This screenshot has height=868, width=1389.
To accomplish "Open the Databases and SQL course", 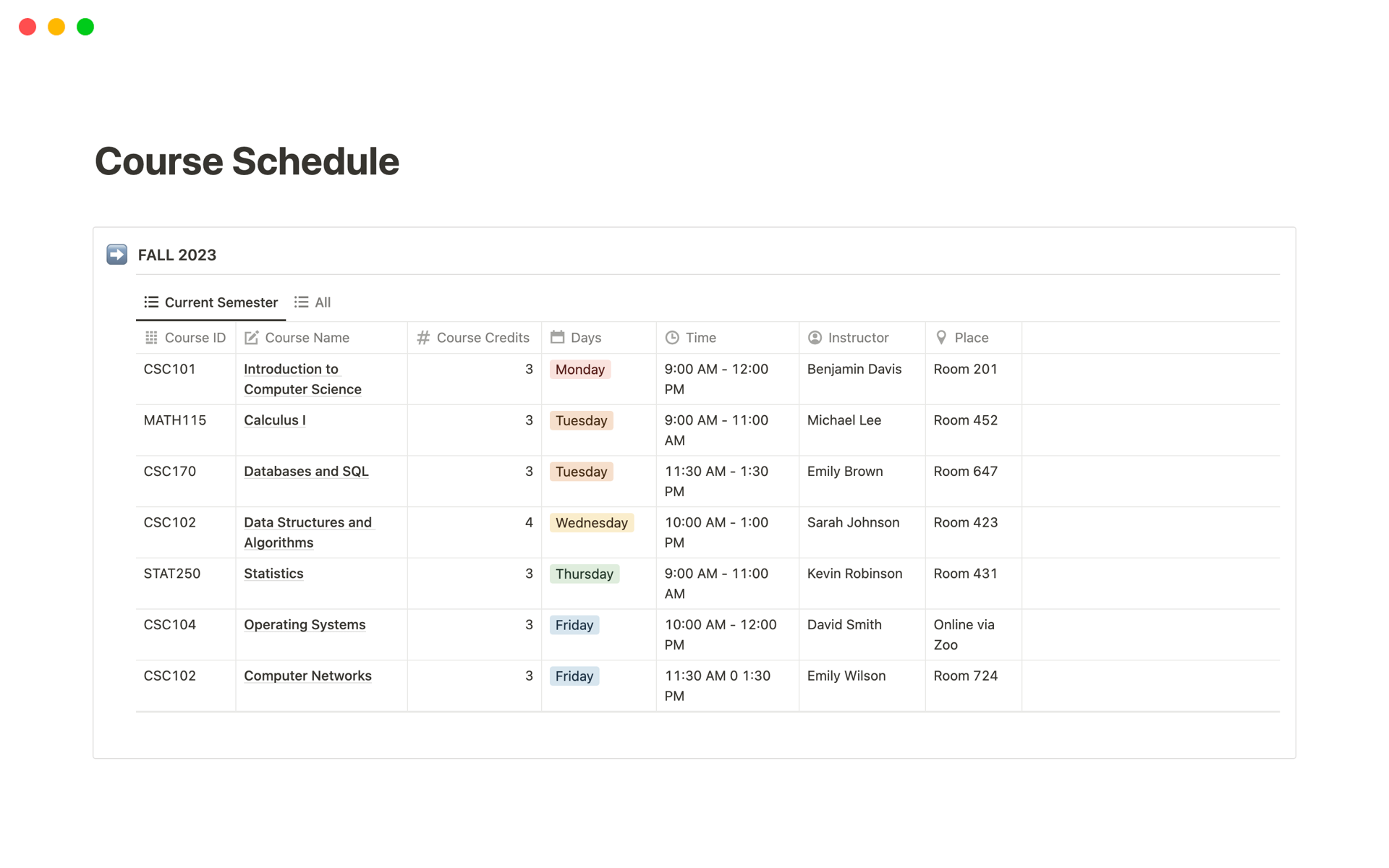I will [306, 472].
